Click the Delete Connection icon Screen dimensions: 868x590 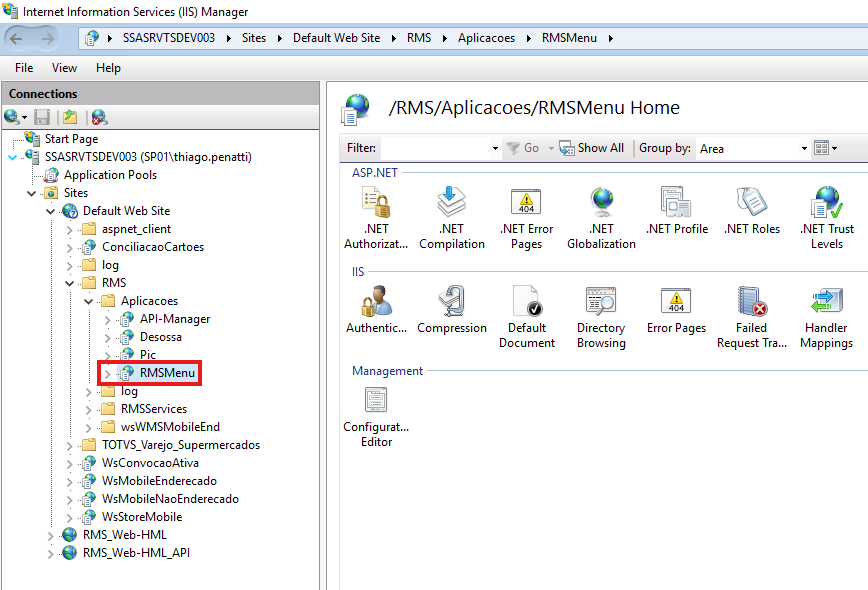99,117
